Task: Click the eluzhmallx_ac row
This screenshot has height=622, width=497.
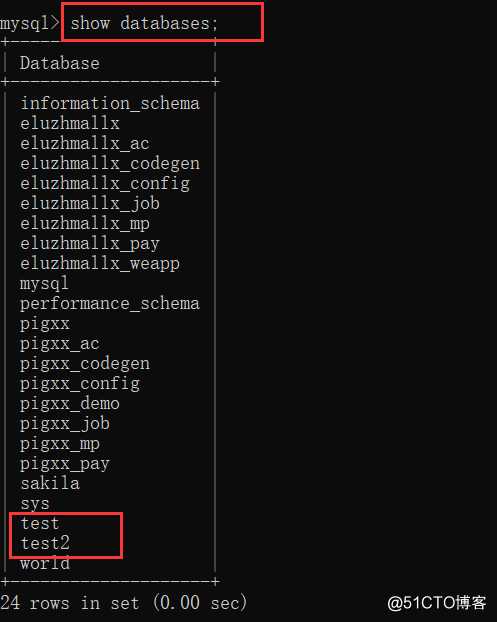Action: coord(85,143)
